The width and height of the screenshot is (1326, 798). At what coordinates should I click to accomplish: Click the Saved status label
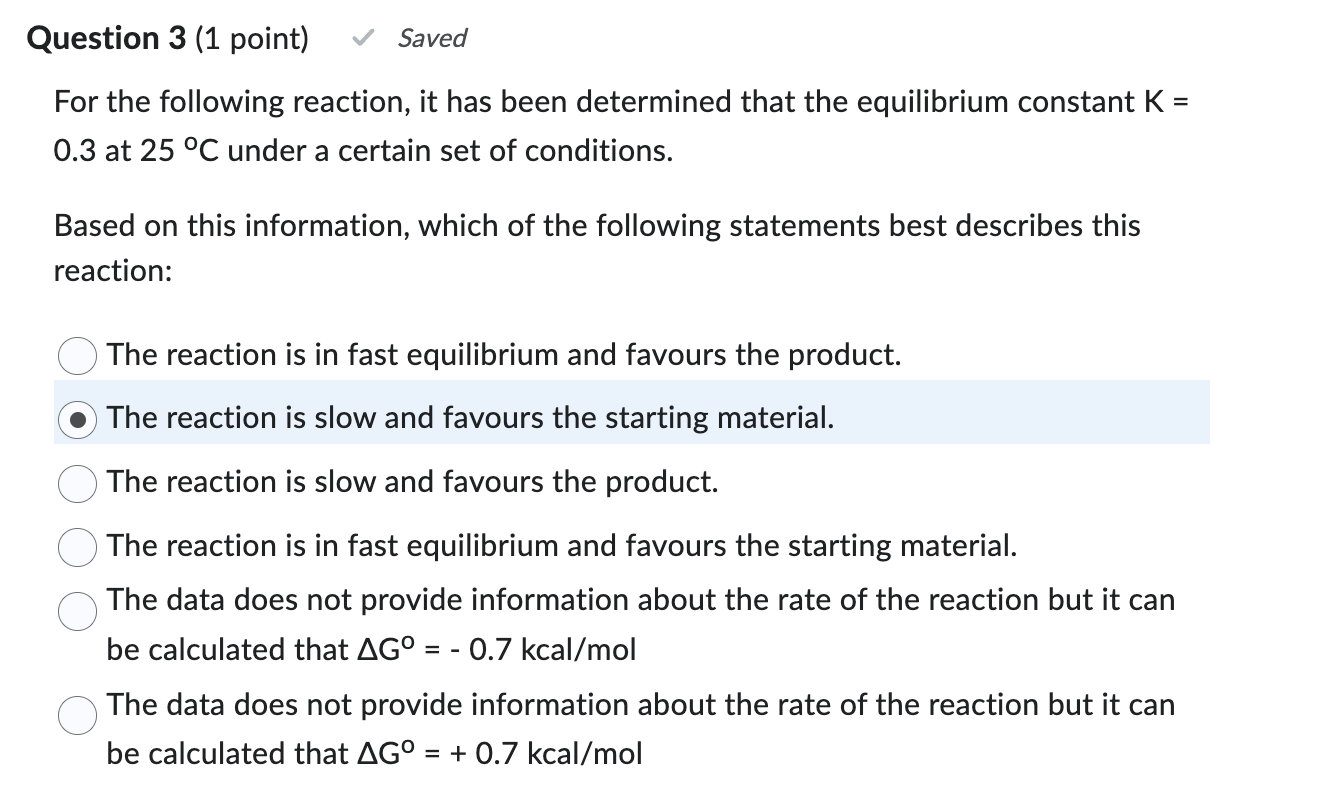point(432,38)
